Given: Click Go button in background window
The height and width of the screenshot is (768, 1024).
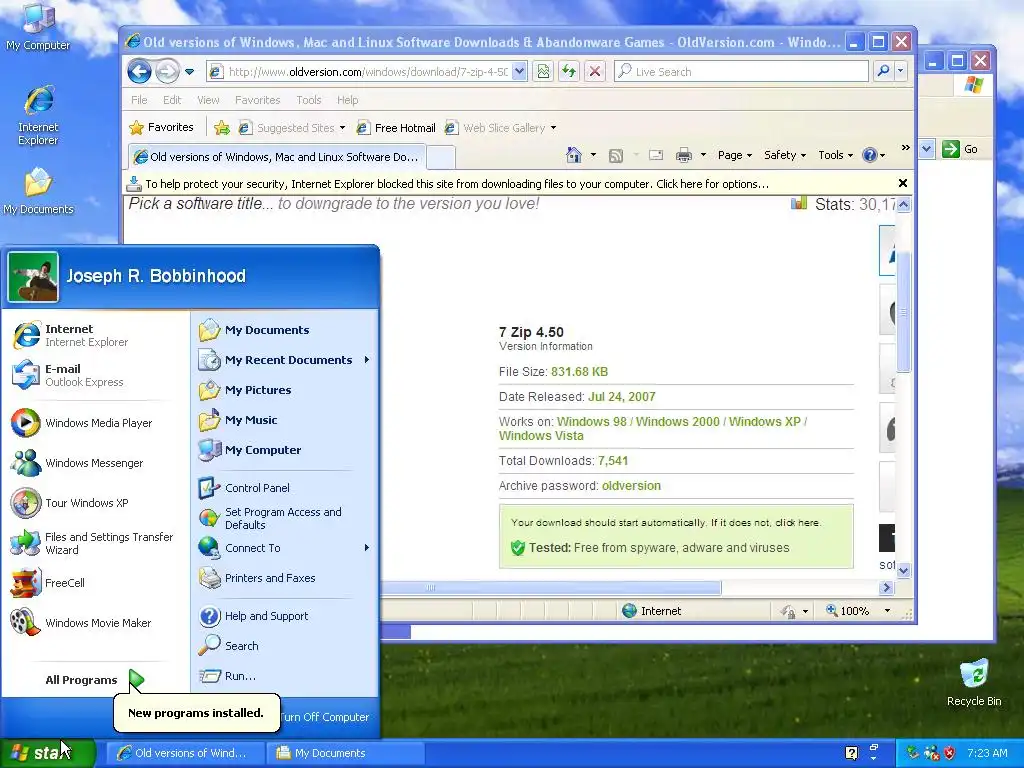Looking at the screenshot, I should pyautogui.click(x=960, y=149).
